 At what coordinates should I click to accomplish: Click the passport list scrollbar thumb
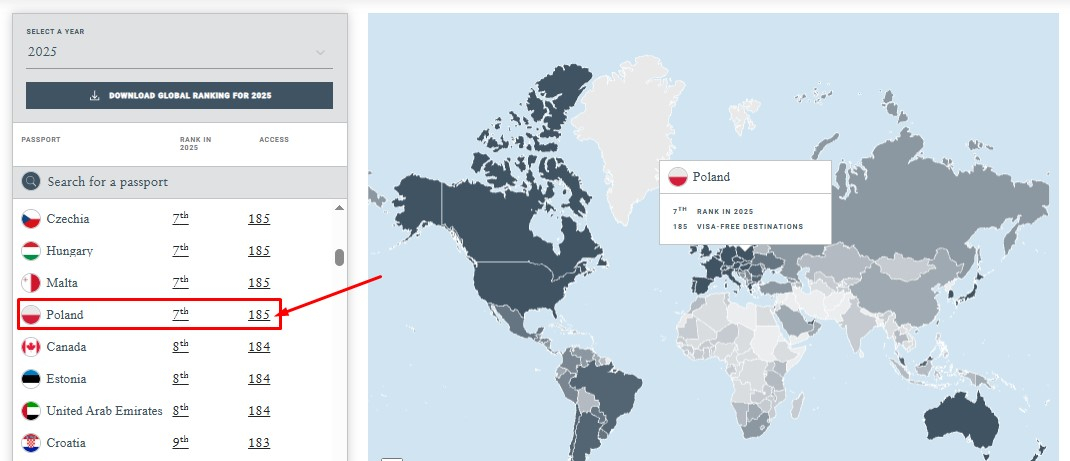[x=339, y=258]
